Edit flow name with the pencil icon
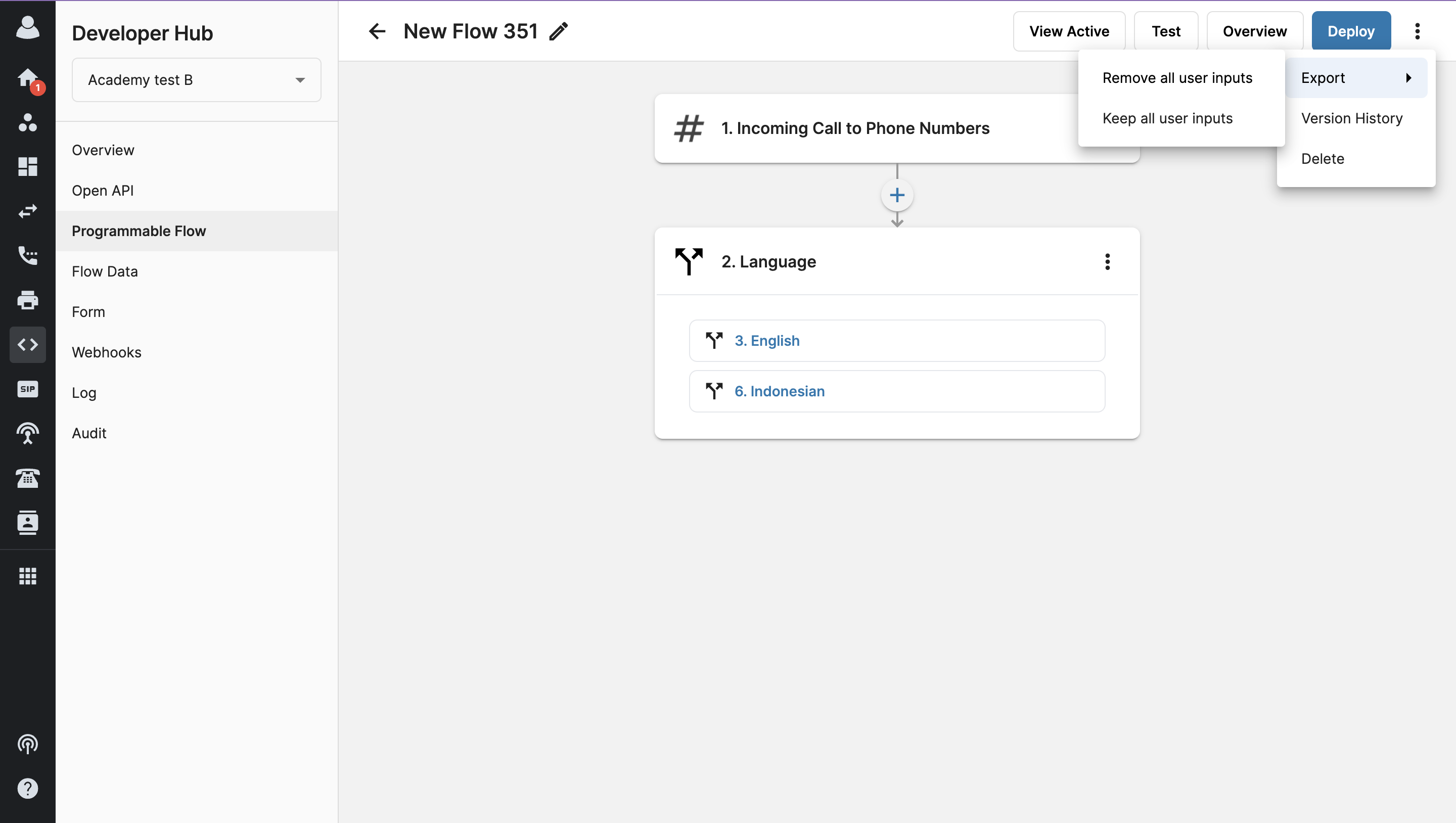Screen dimensions: 1456x823 pyautogui.click(x=559, y=31)
